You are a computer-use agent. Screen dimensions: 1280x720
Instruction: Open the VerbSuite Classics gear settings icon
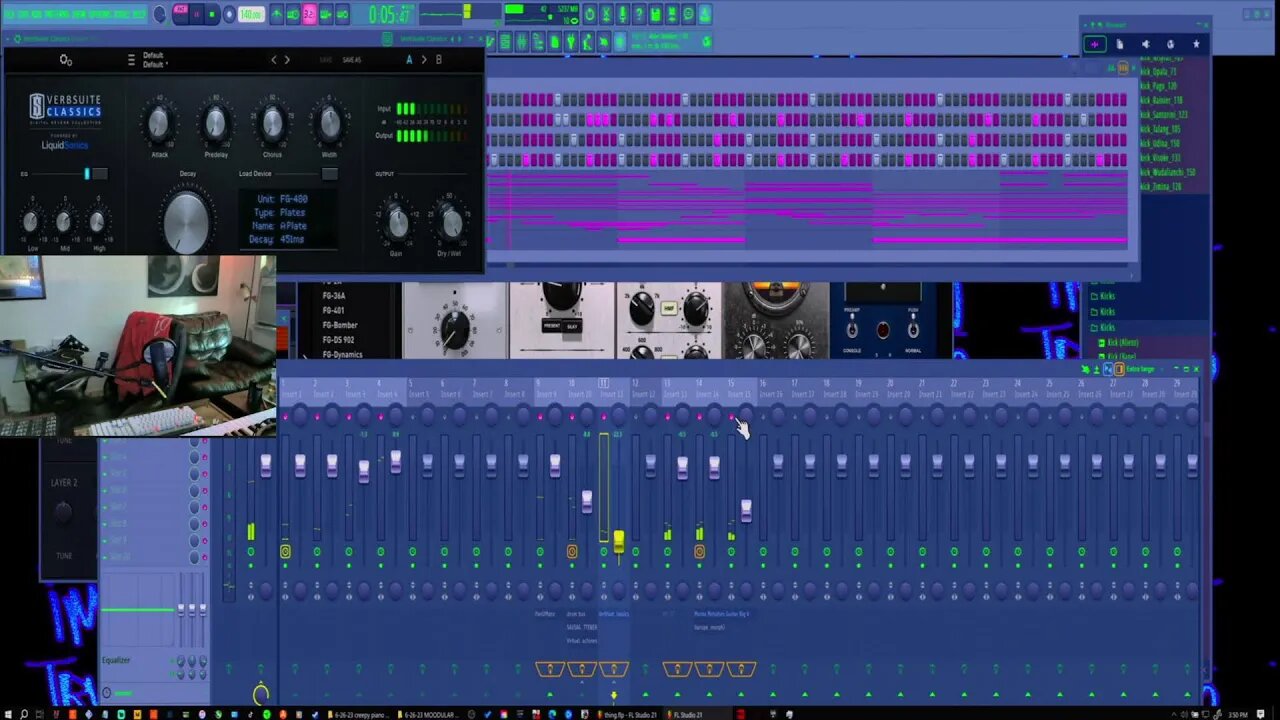(66, 61)
